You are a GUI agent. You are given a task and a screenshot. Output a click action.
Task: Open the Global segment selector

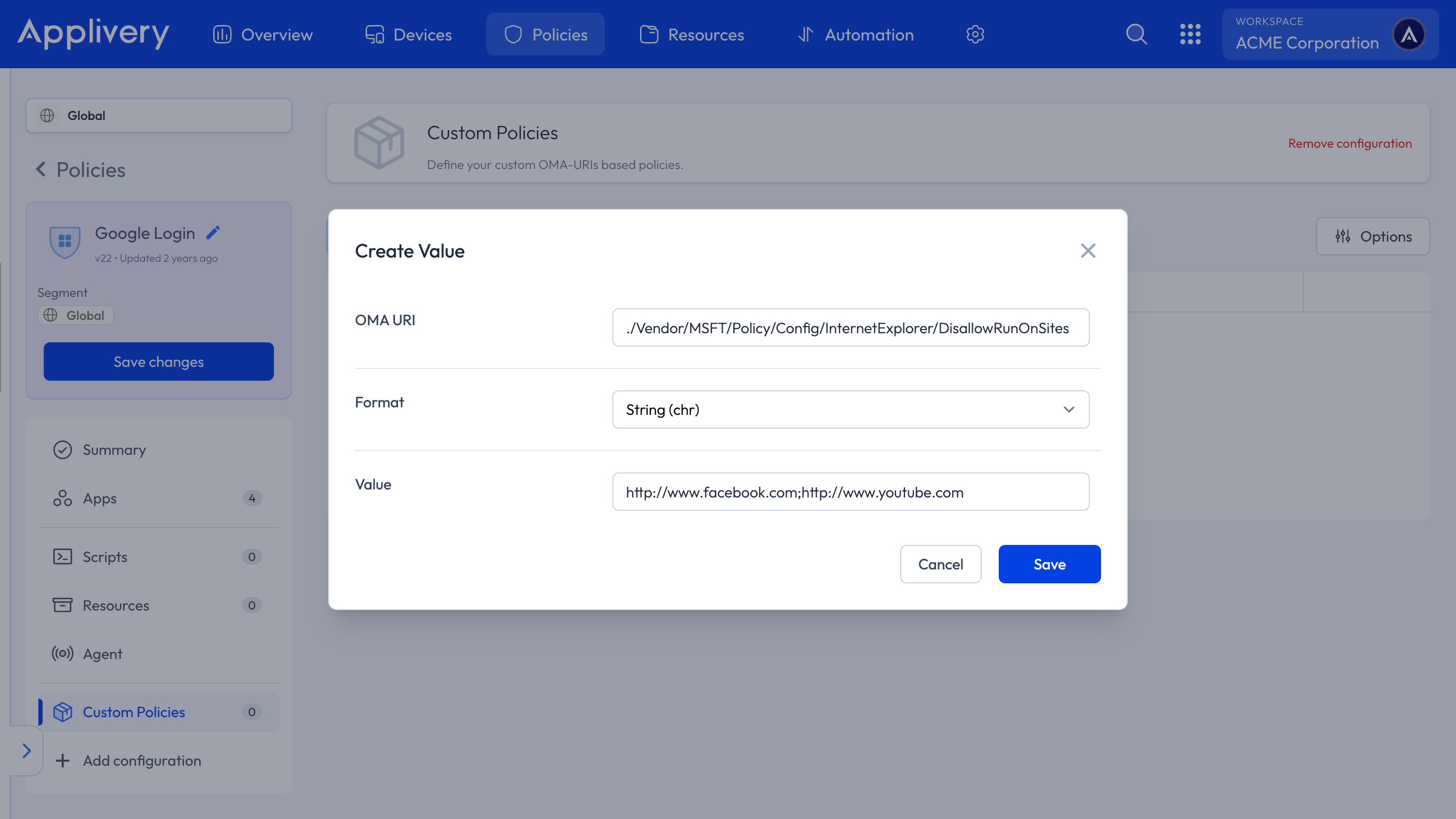(158, 115)
